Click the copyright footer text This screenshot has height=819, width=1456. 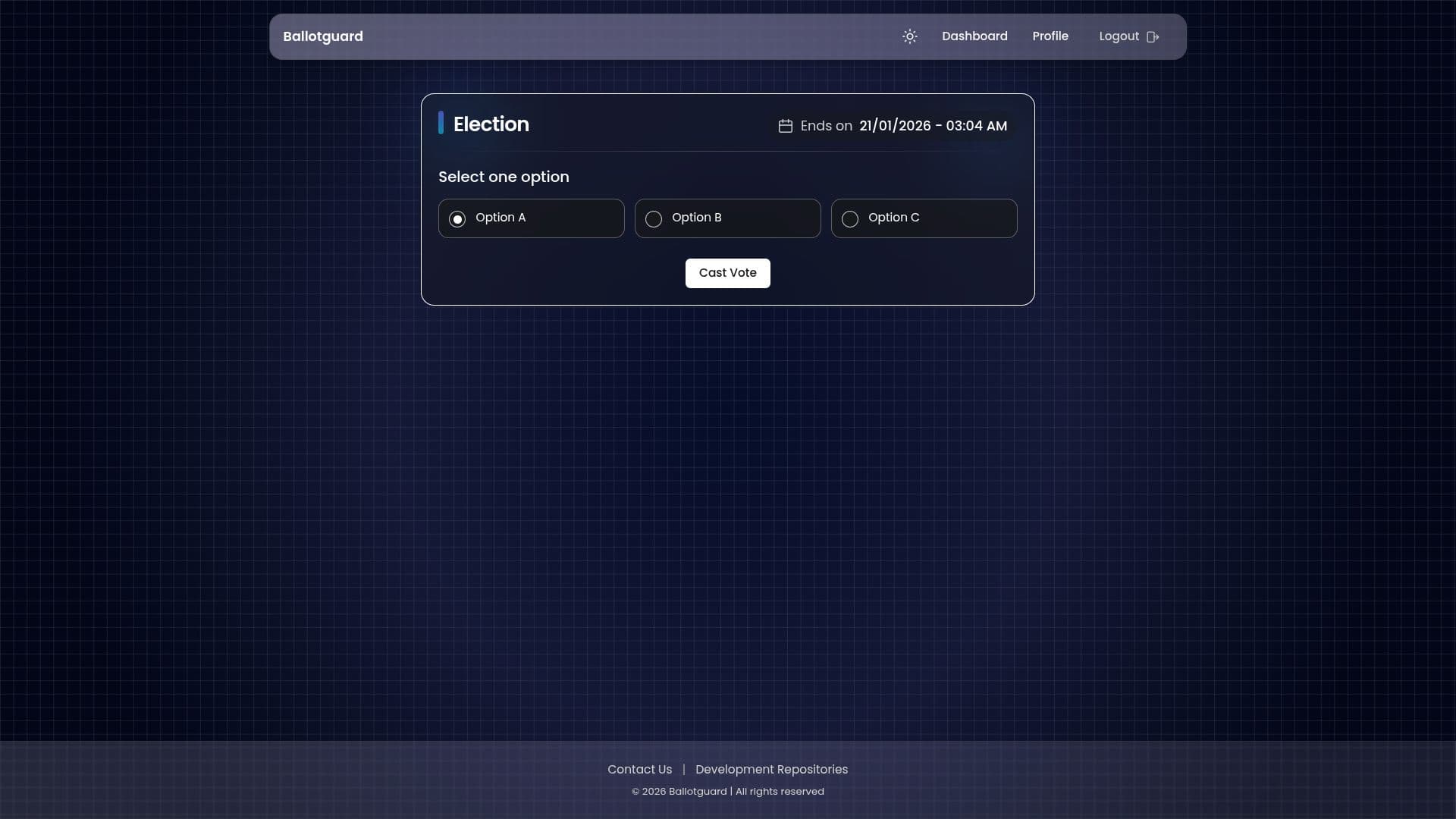727,791
